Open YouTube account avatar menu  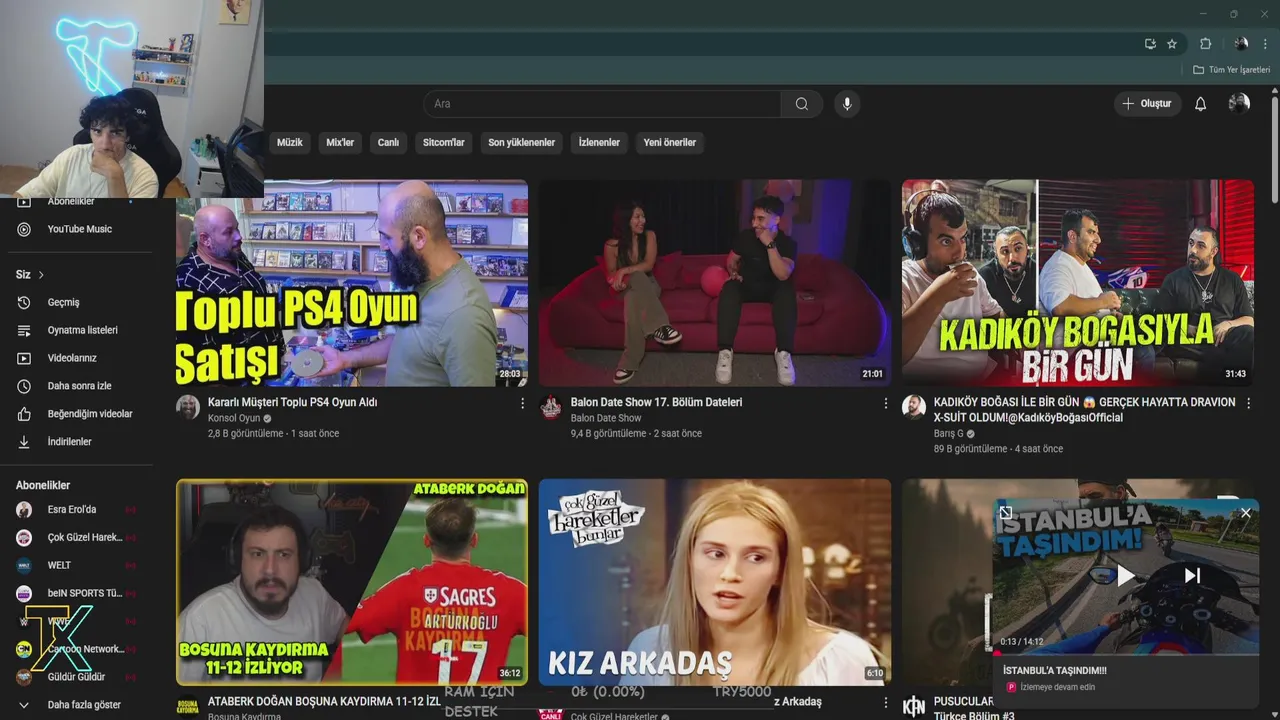1239,104
